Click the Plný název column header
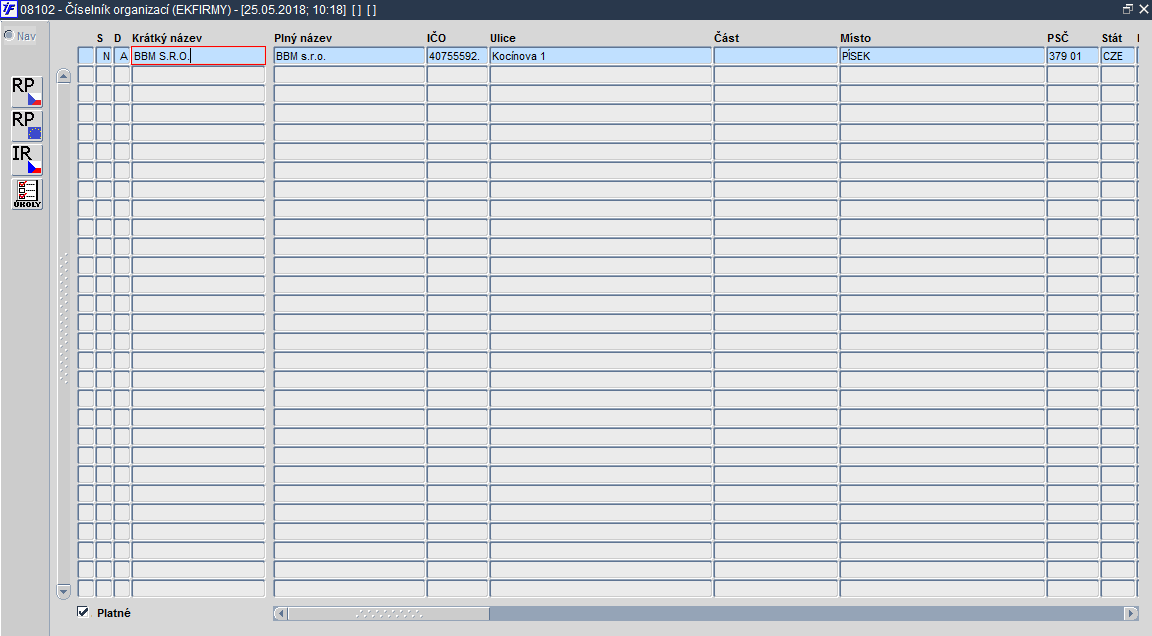Viewport: 1152px width, 636px height. (303, 38)
